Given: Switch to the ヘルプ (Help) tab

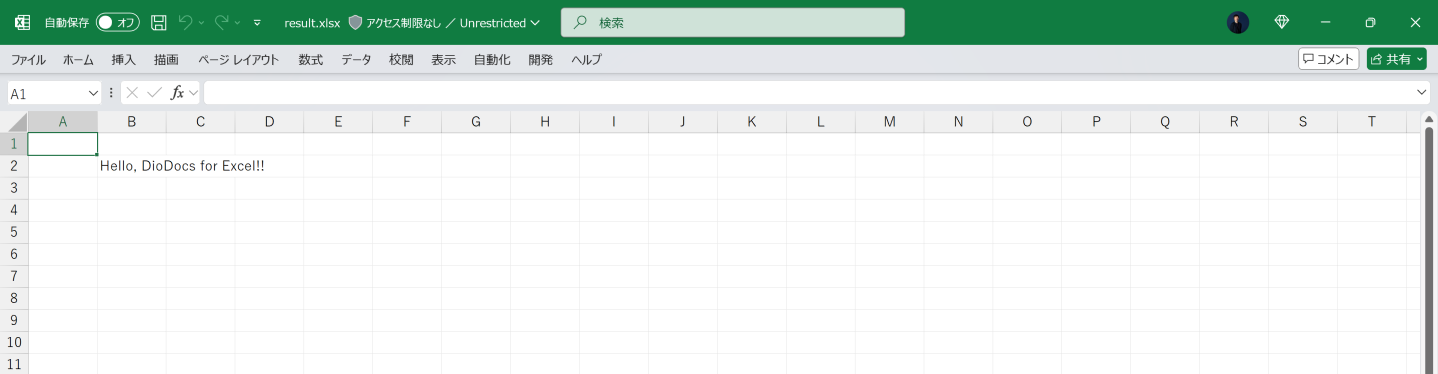Looking at the screenshot, I should pos(586,59).
